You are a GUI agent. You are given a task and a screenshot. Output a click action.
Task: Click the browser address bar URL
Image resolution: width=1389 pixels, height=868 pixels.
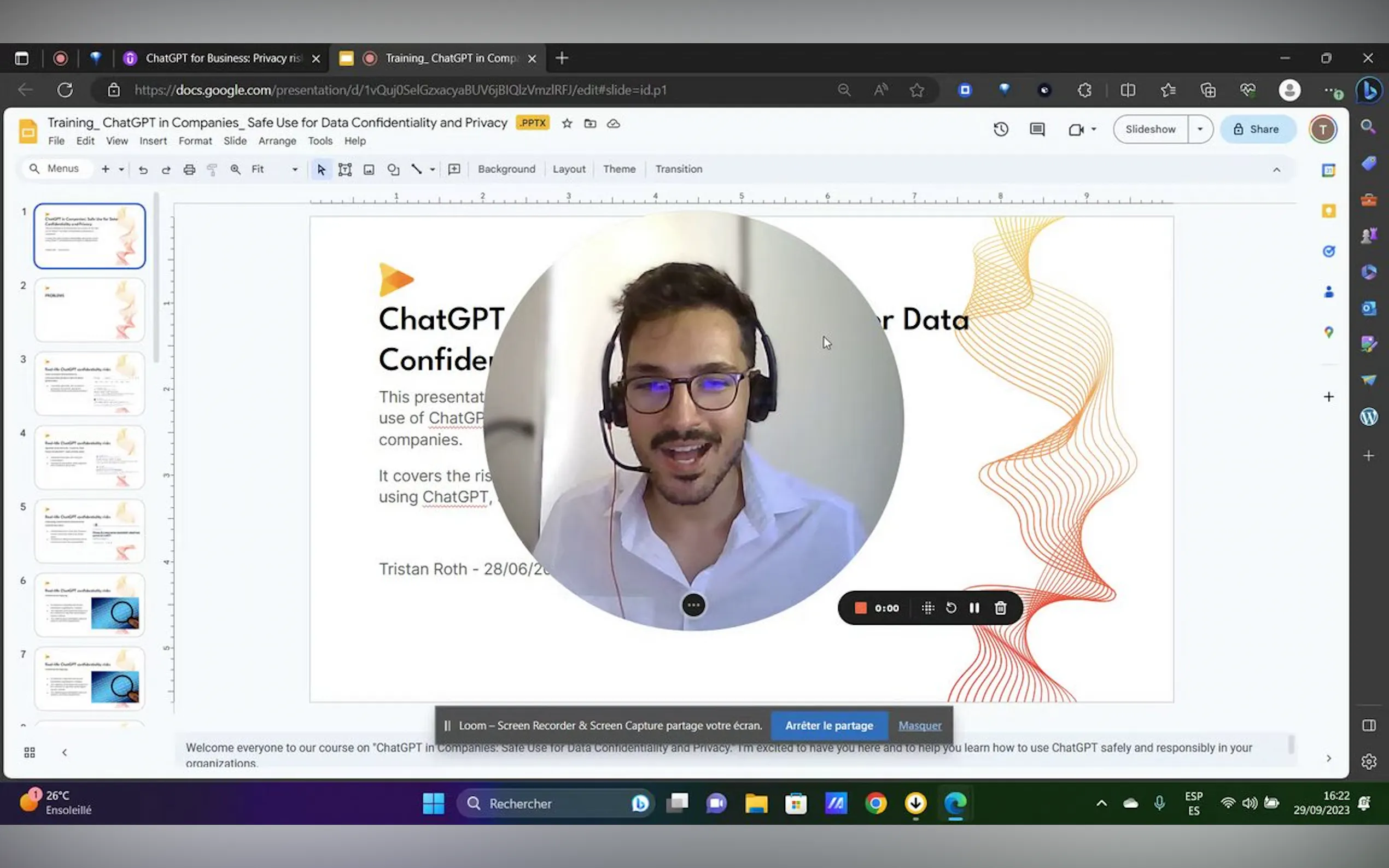point(401,90)
